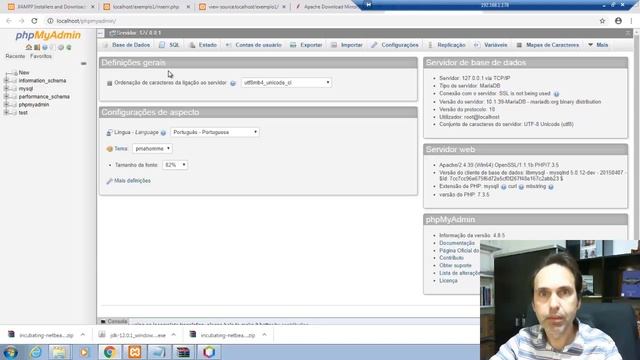Open the Português language dropdown
The height and width of the screenshot is (360, 640).
(x=215, y=132)
